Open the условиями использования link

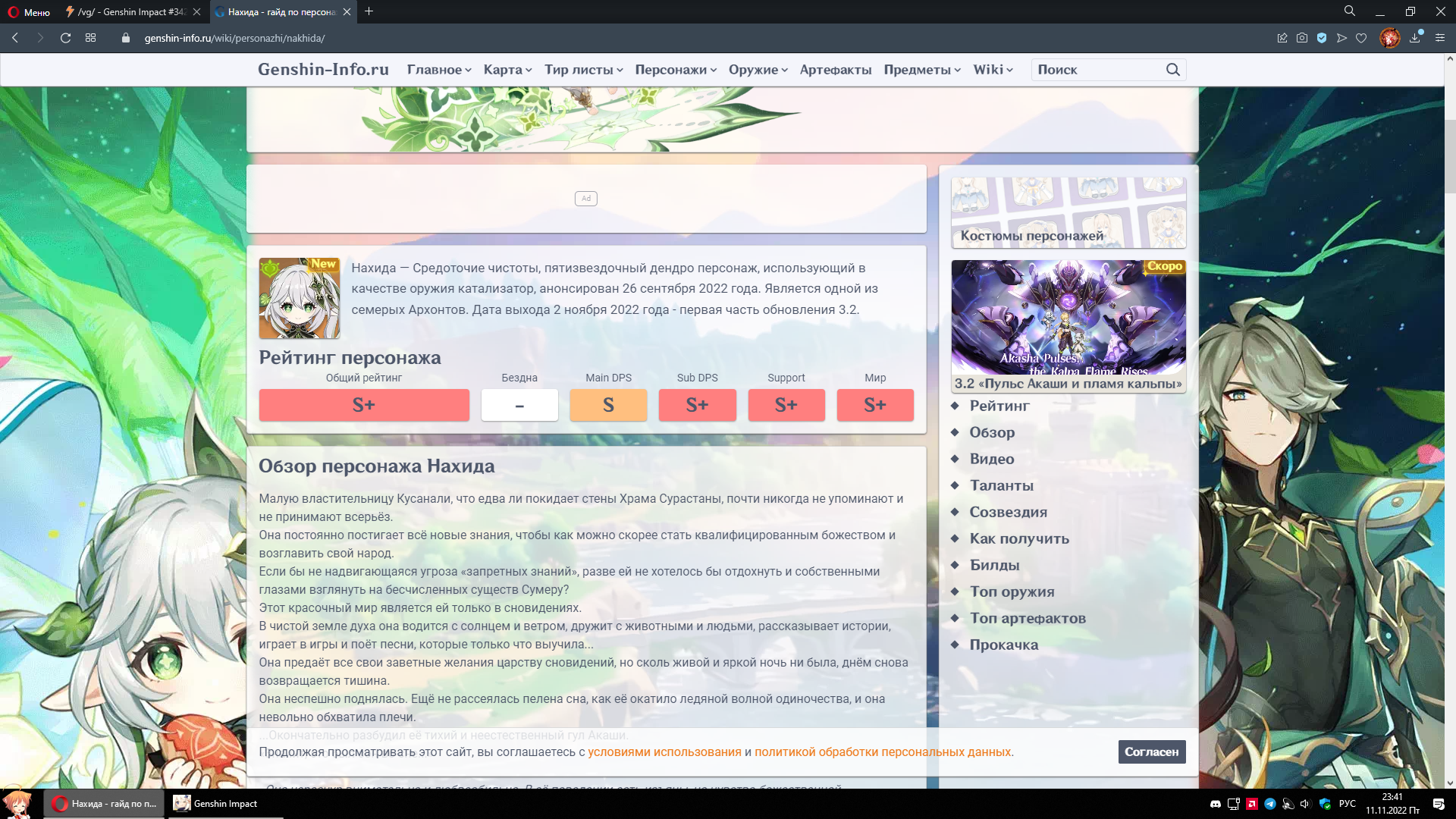(x=664, y=752)
